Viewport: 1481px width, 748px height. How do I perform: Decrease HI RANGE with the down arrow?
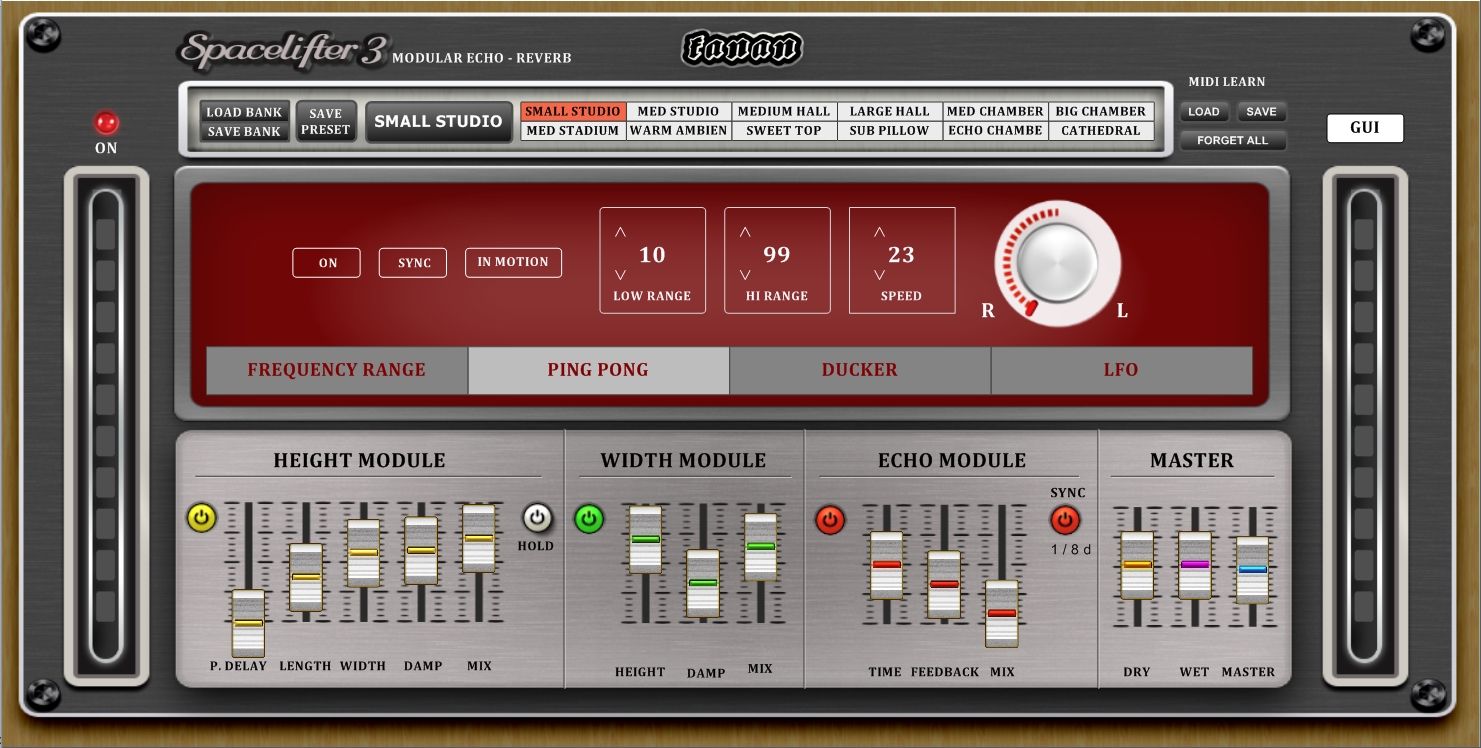(x=745, y=275)
